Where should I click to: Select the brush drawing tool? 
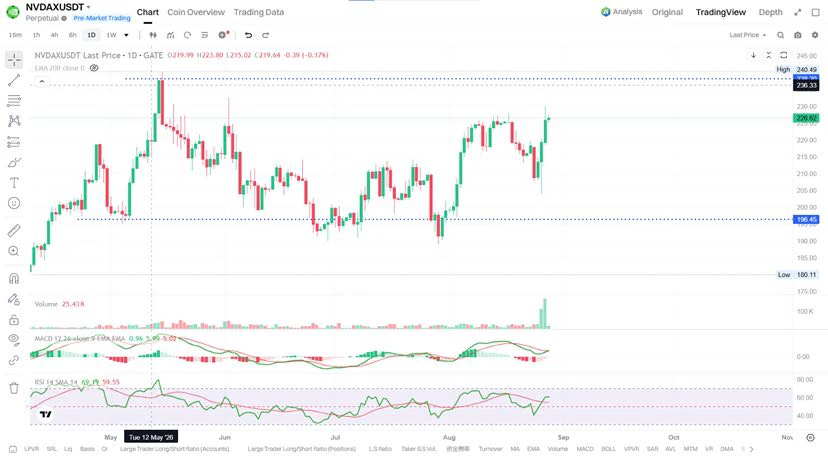point(14,162)
